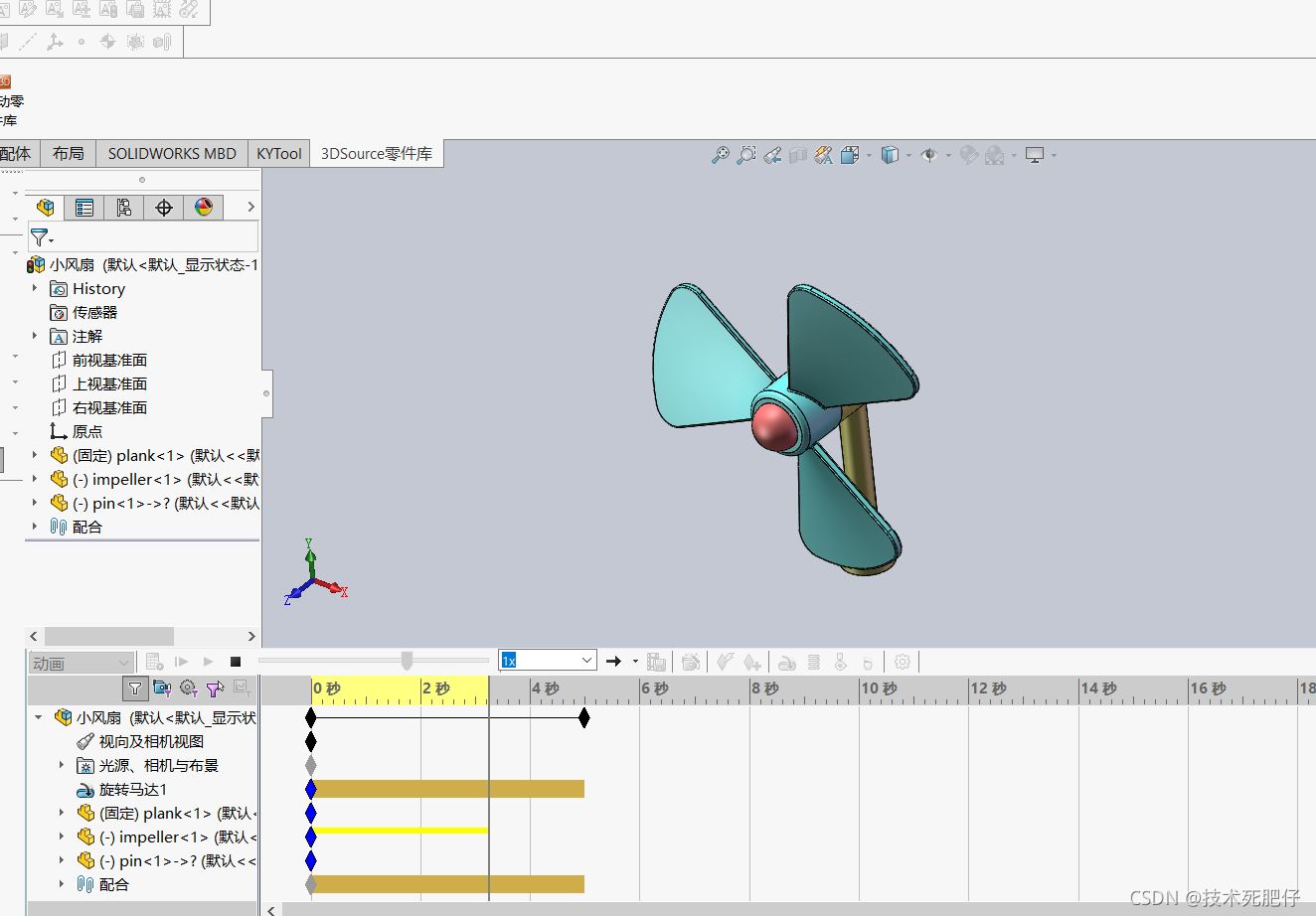Switch to the 3DSource零件库 tab
Image resolution: width=1316 pixels, height=916 pixels.
click(377, 153)
